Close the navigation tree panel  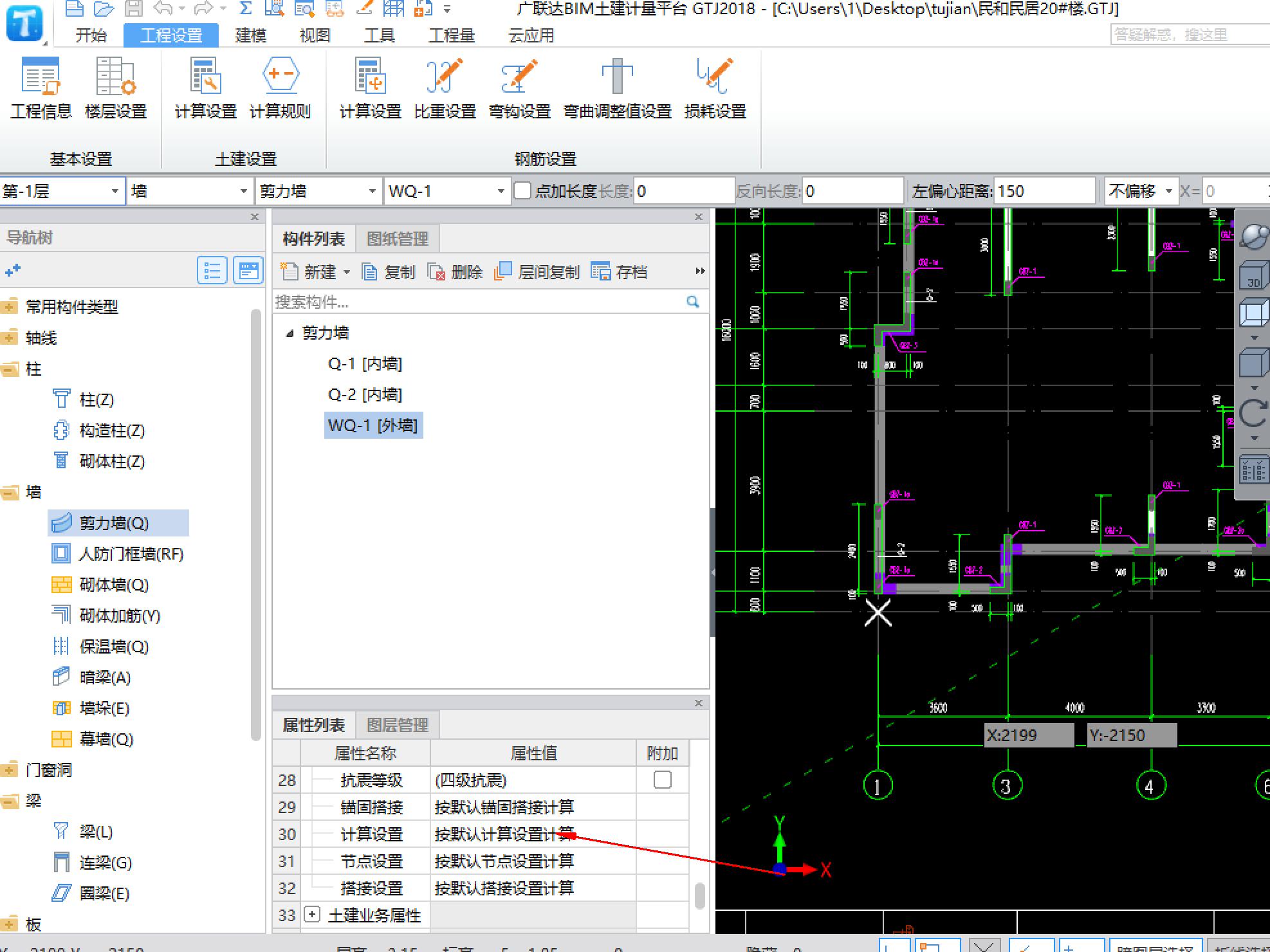coord(254,217)
